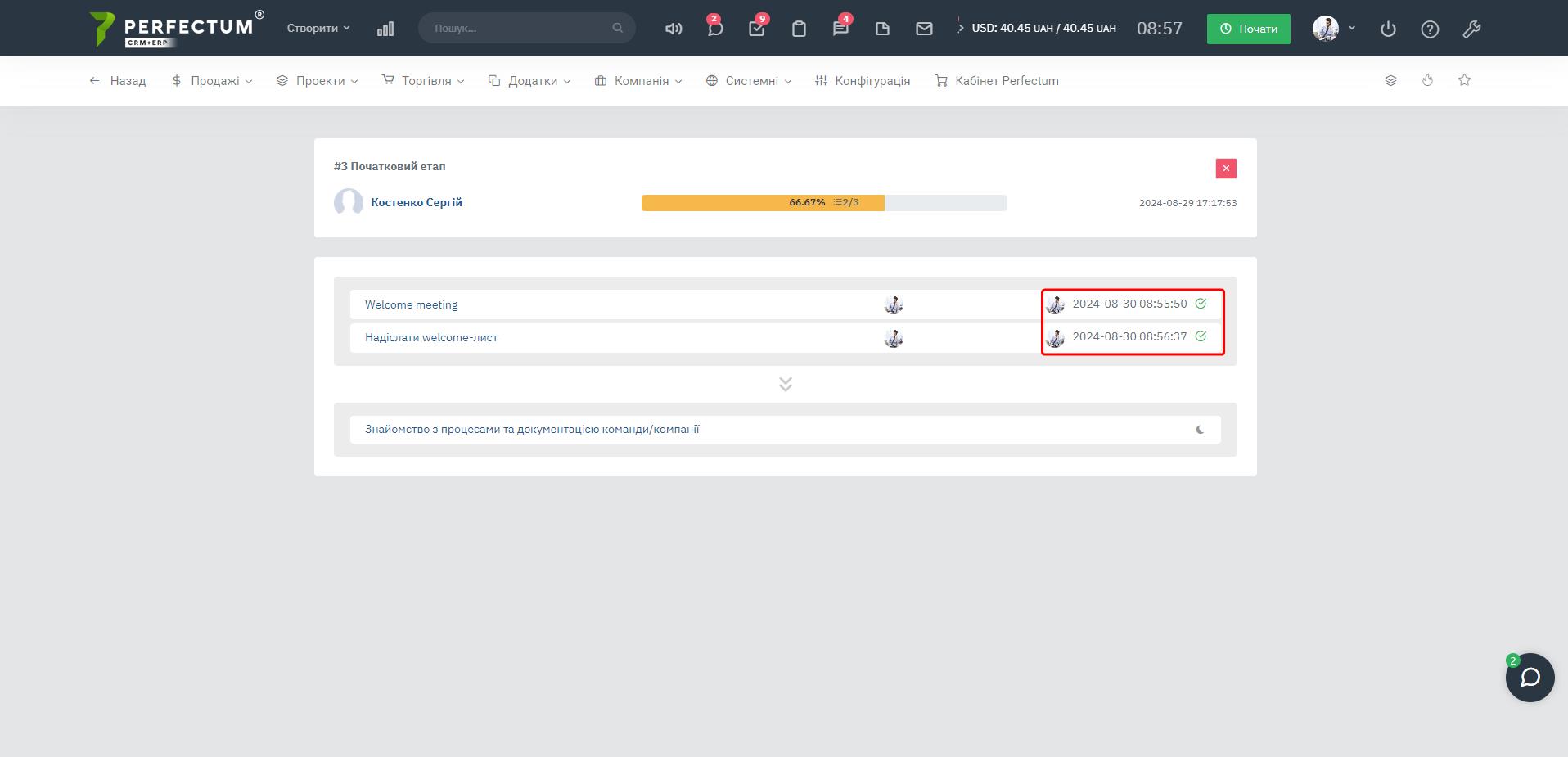Open tasks checkmark icon with badge 9

757,29
